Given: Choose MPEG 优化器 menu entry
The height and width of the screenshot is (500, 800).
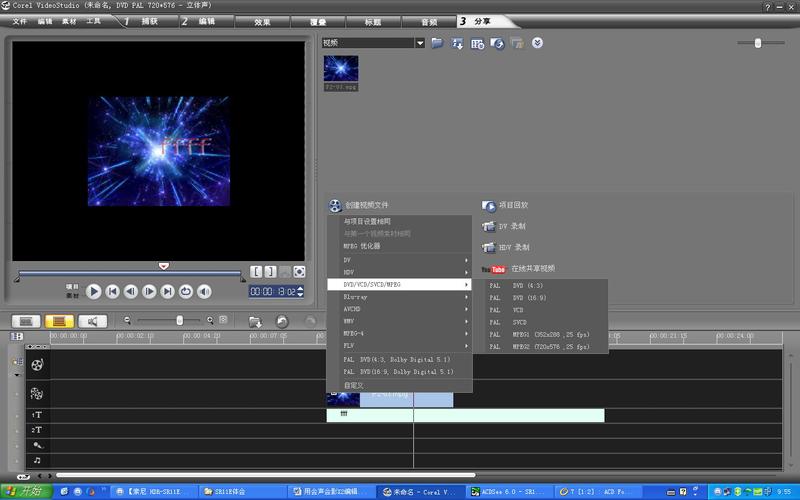Looking at the screenshot, I should (399, 246).
